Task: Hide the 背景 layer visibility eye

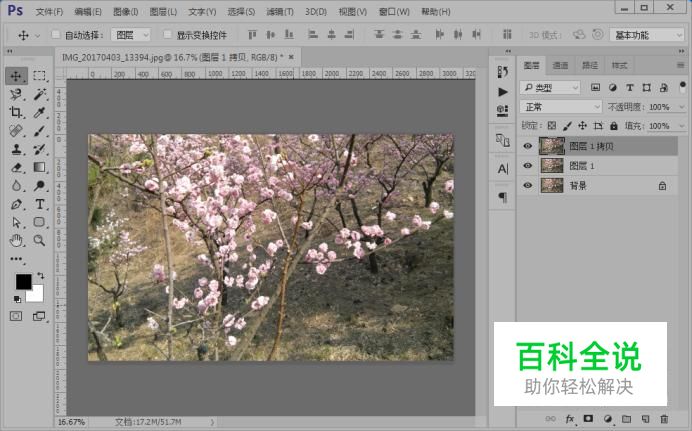Action: click(x=527, y=186)
